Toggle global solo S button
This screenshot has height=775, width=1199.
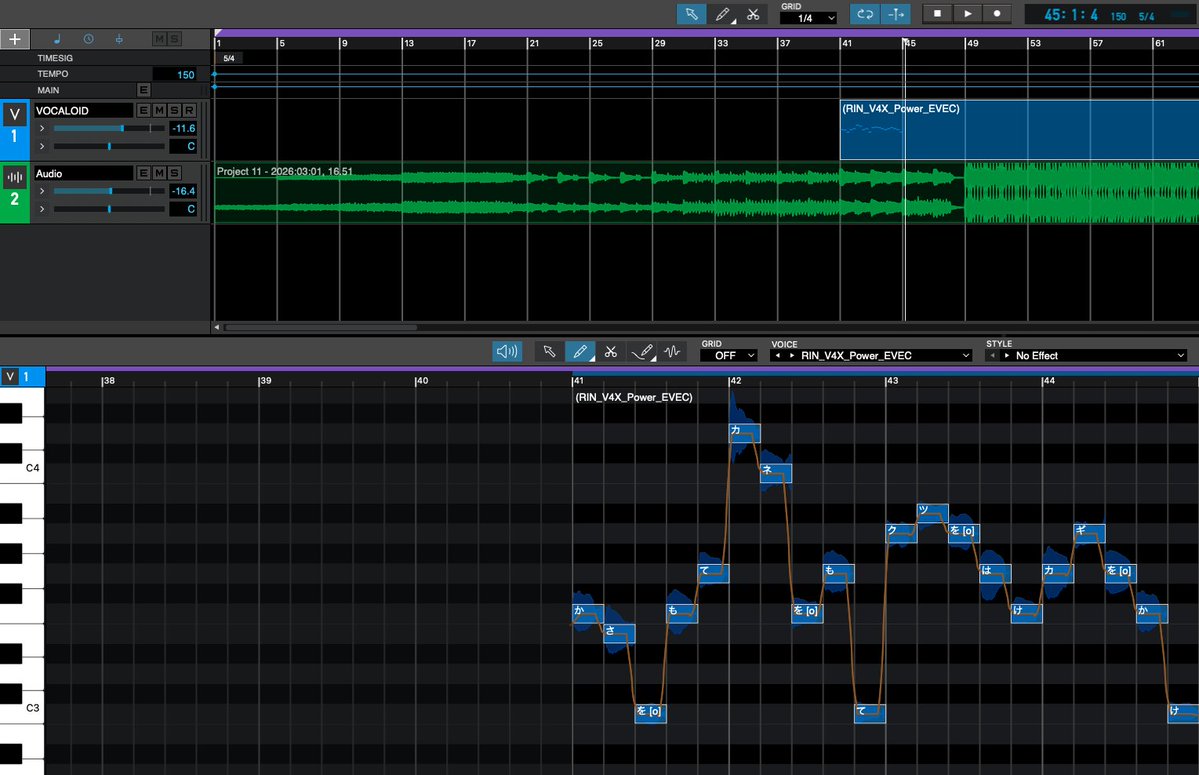[174, 39]
